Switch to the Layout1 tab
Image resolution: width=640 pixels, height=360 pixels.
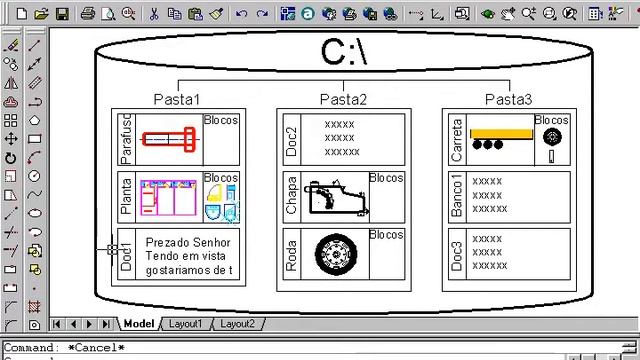coord(186,324)
